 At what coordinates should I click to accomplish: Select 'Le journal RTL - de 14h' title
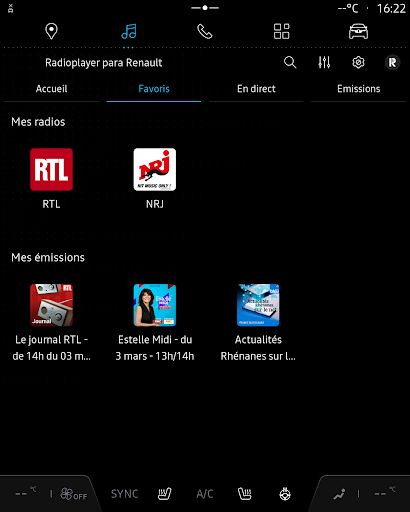51,348
